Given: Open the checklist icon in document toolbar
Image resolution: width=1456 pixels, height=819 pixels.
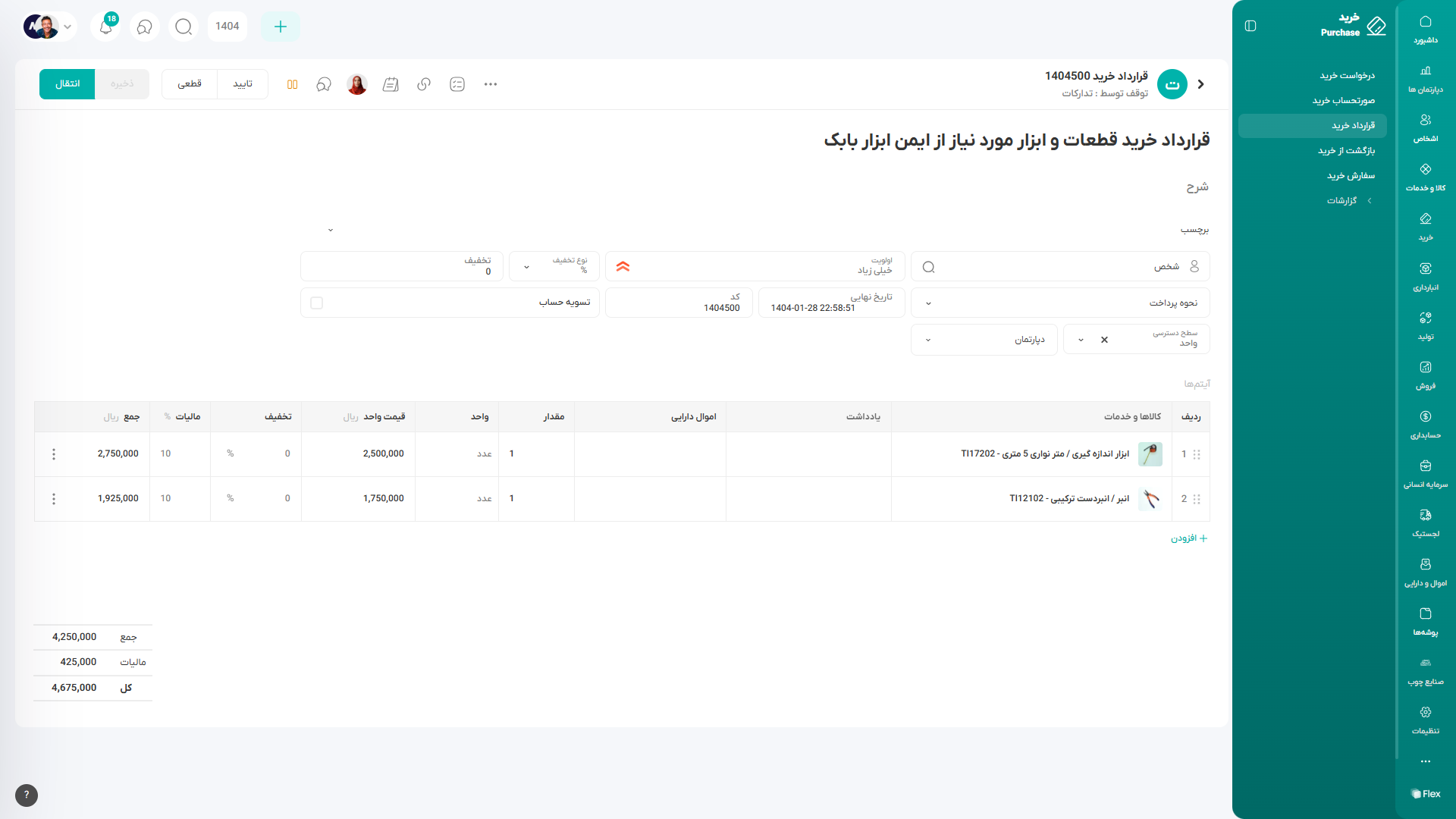Looking at the screenshot, I should [457, 84].
